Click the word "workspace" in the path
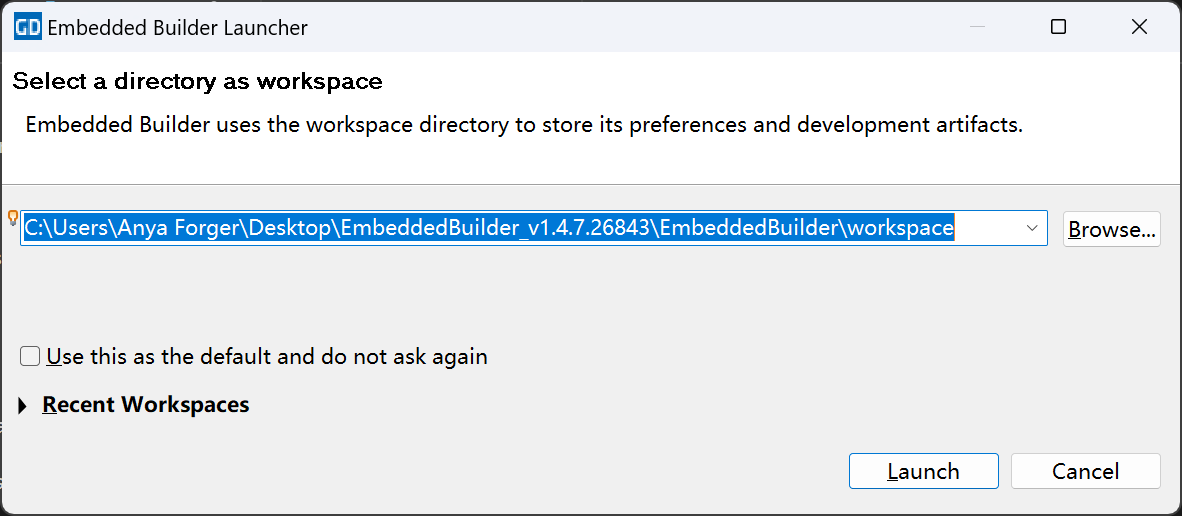Screen dimensions: 1182x516 (900, 228)
